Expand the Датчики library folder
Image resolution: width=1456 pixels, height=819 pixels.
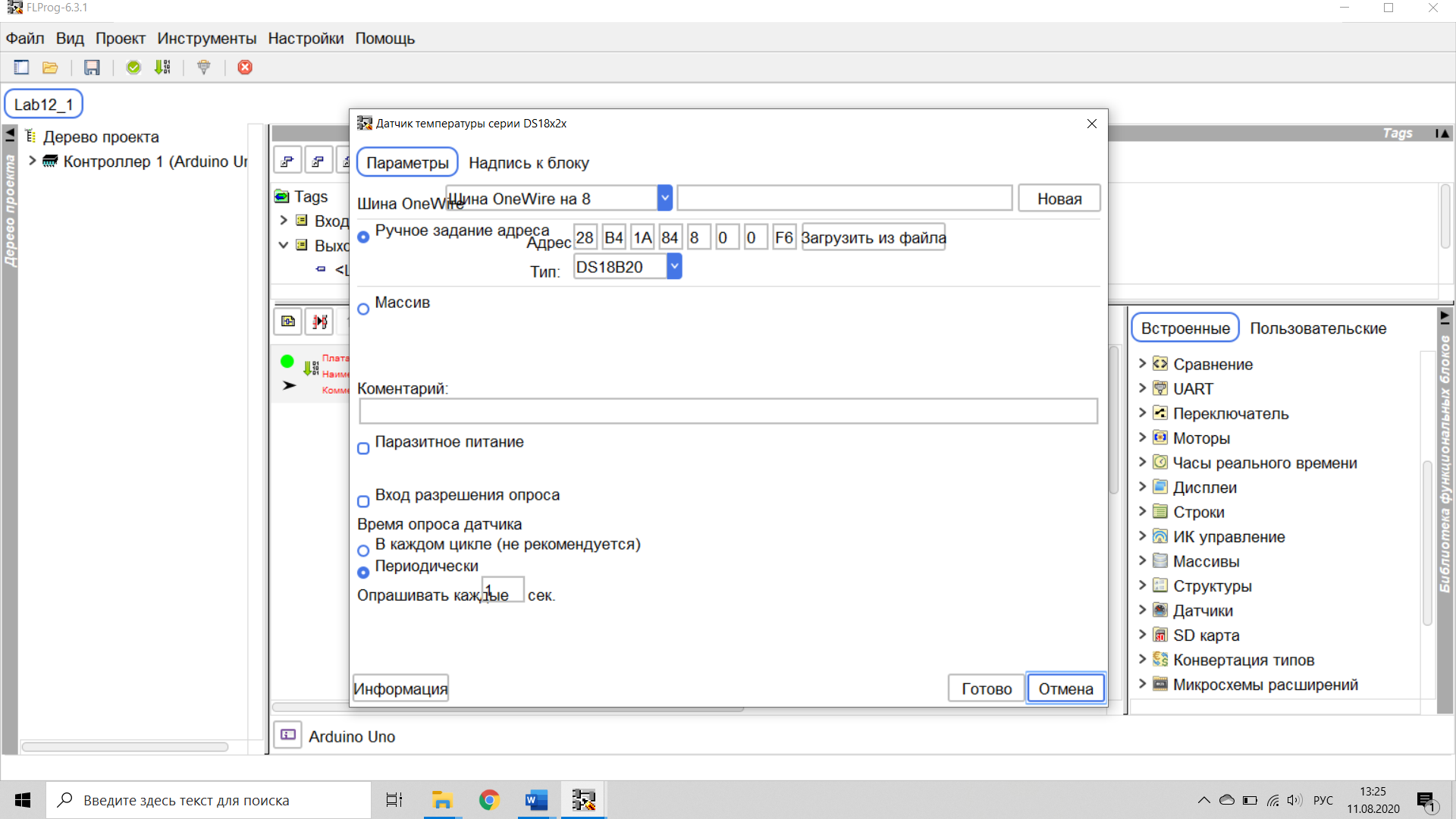click(1143, 610)
